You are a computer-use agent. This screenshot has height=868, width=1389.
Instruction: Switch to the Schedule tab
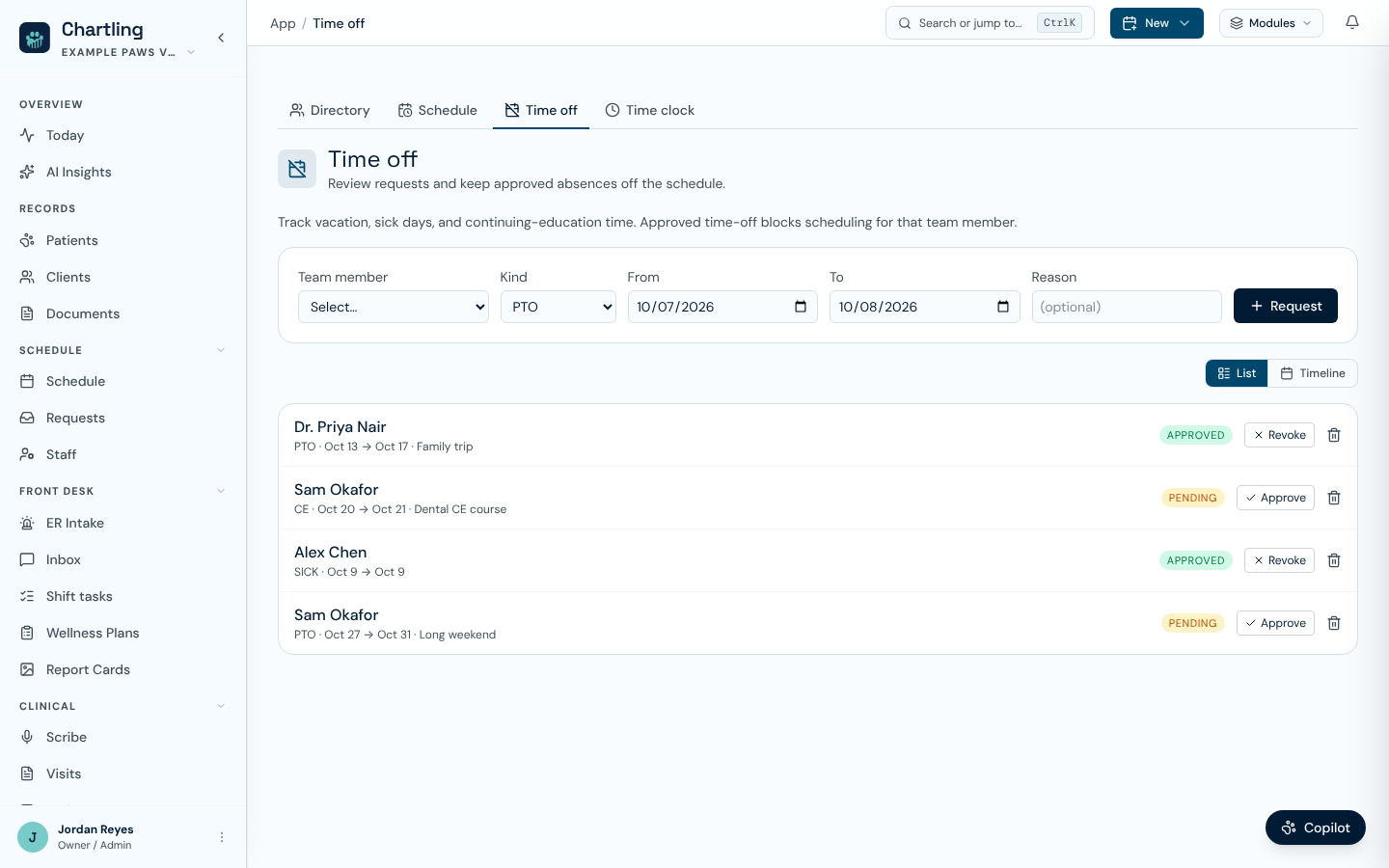pyautogui.click(x=438, y=110)
